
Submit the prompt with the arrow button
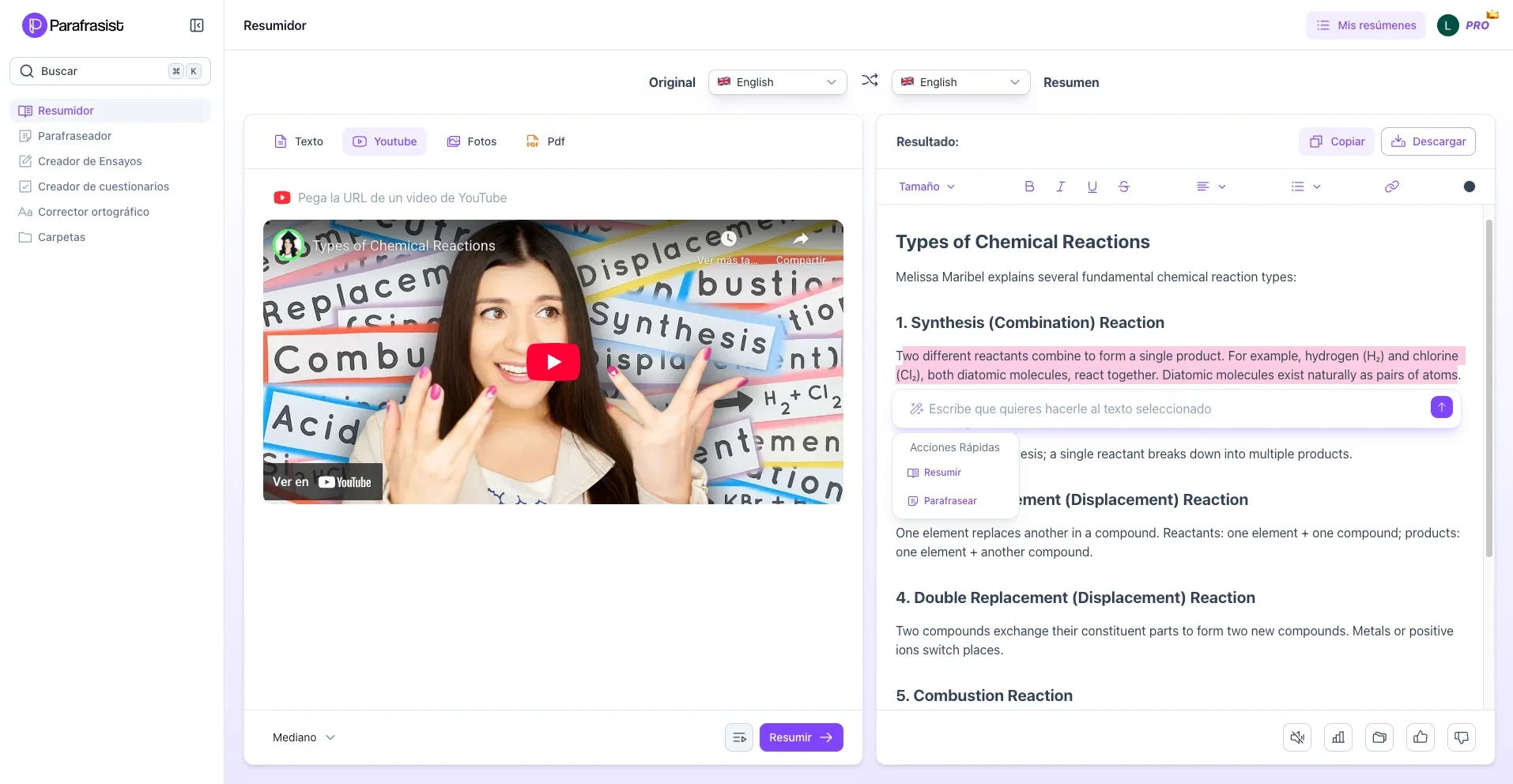coord(1442,407)
